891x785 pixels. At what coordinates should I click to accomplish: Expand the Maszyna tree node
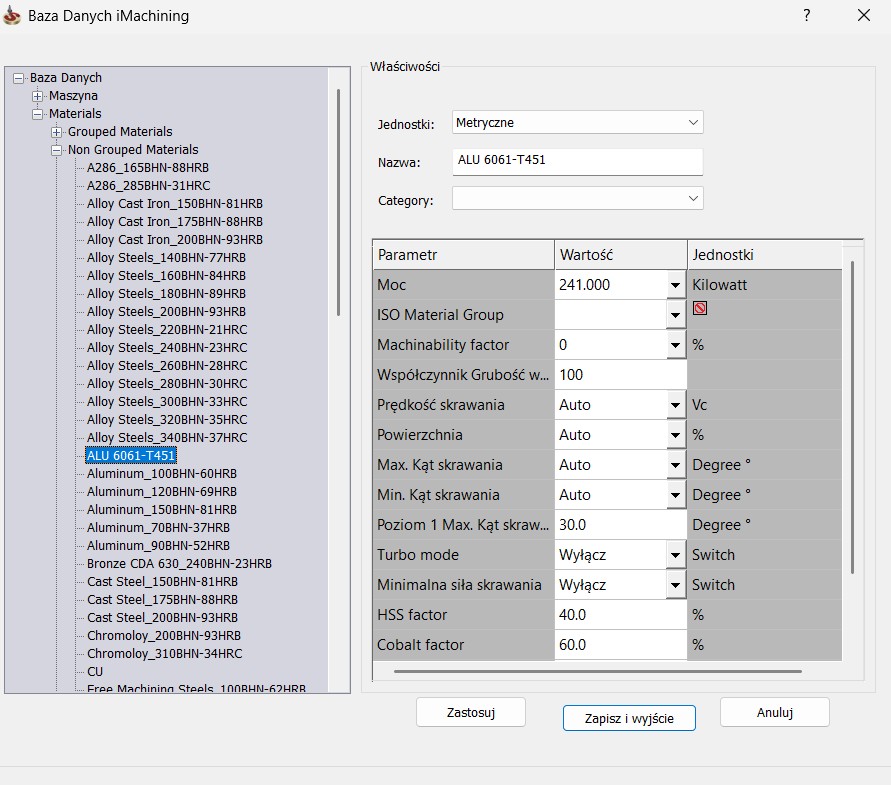point(38,96)
